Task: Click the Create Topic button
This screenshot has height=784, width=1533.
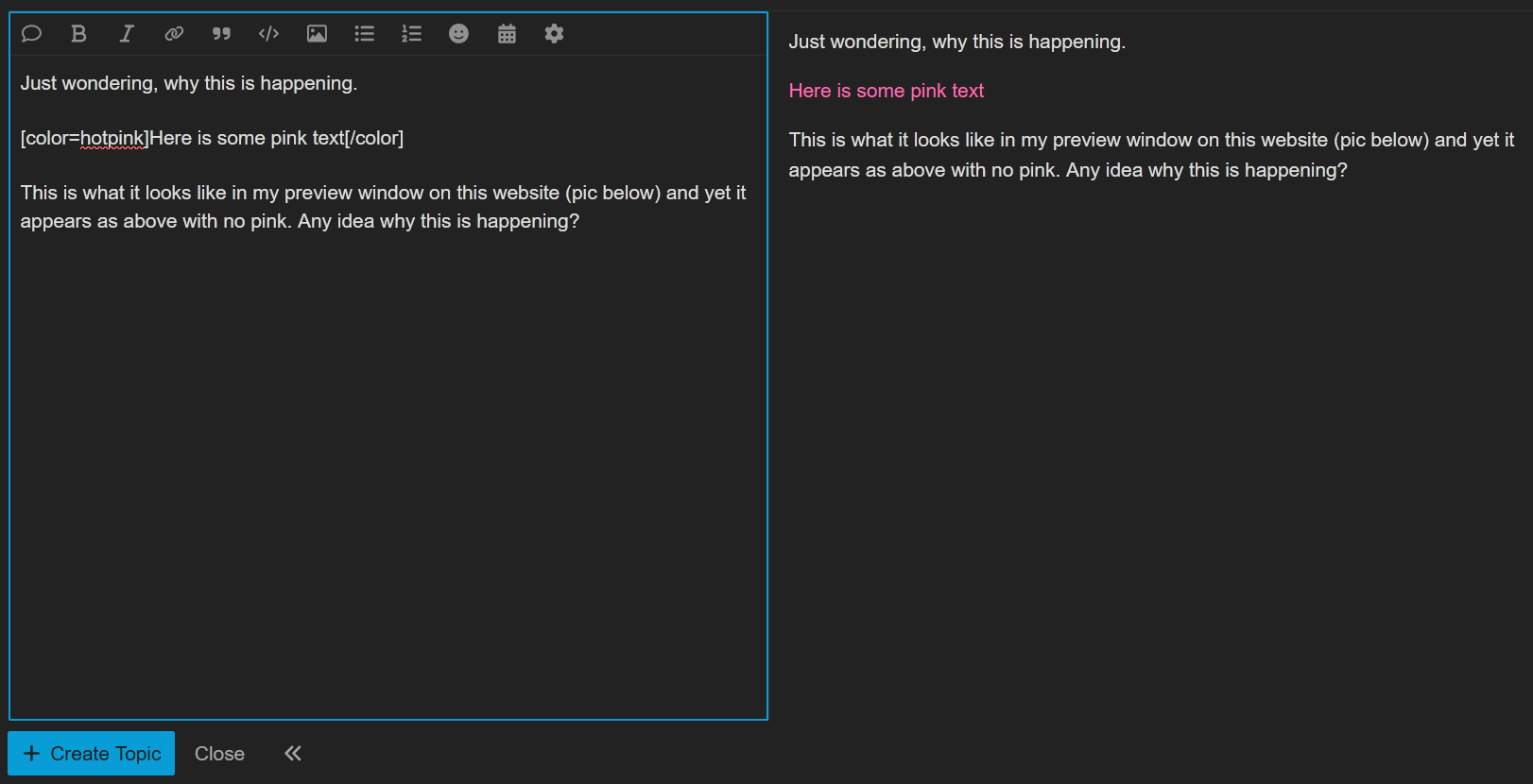Action: click(92, 753)
